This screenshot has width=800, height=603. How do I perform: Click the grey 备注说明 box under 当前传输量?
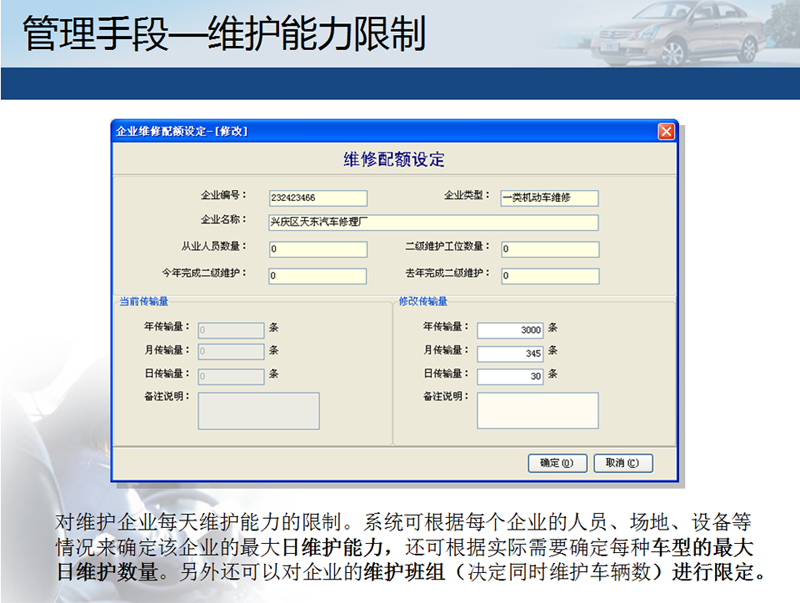(x=258, y=411)
